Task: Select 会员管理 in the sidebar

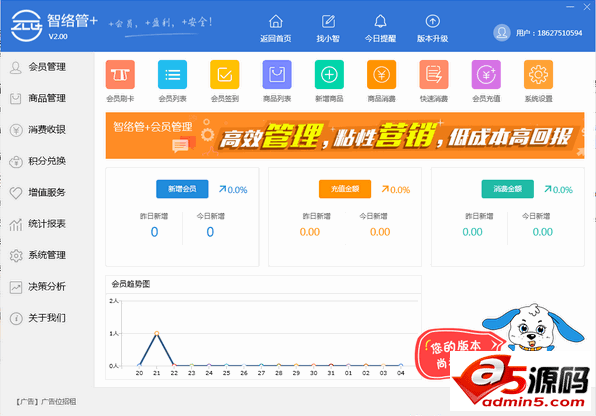Action: click(x=47, y=67)
